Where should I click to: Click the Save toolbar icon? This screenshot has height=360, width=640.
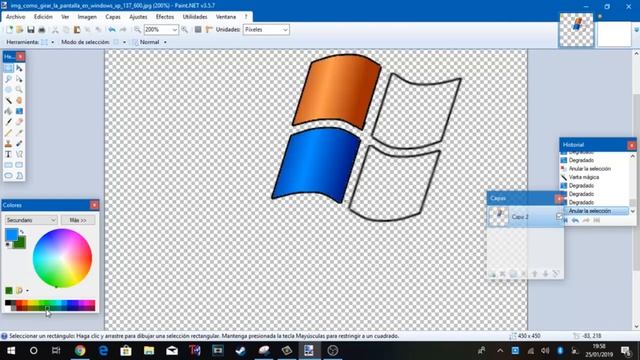31,30
